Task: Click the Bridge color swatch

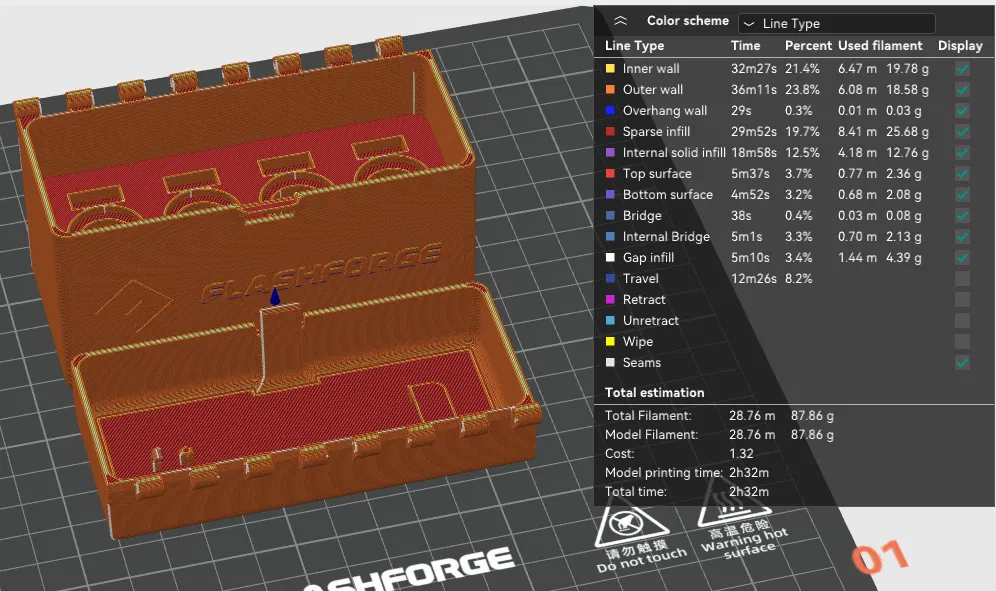Action: 610,215
